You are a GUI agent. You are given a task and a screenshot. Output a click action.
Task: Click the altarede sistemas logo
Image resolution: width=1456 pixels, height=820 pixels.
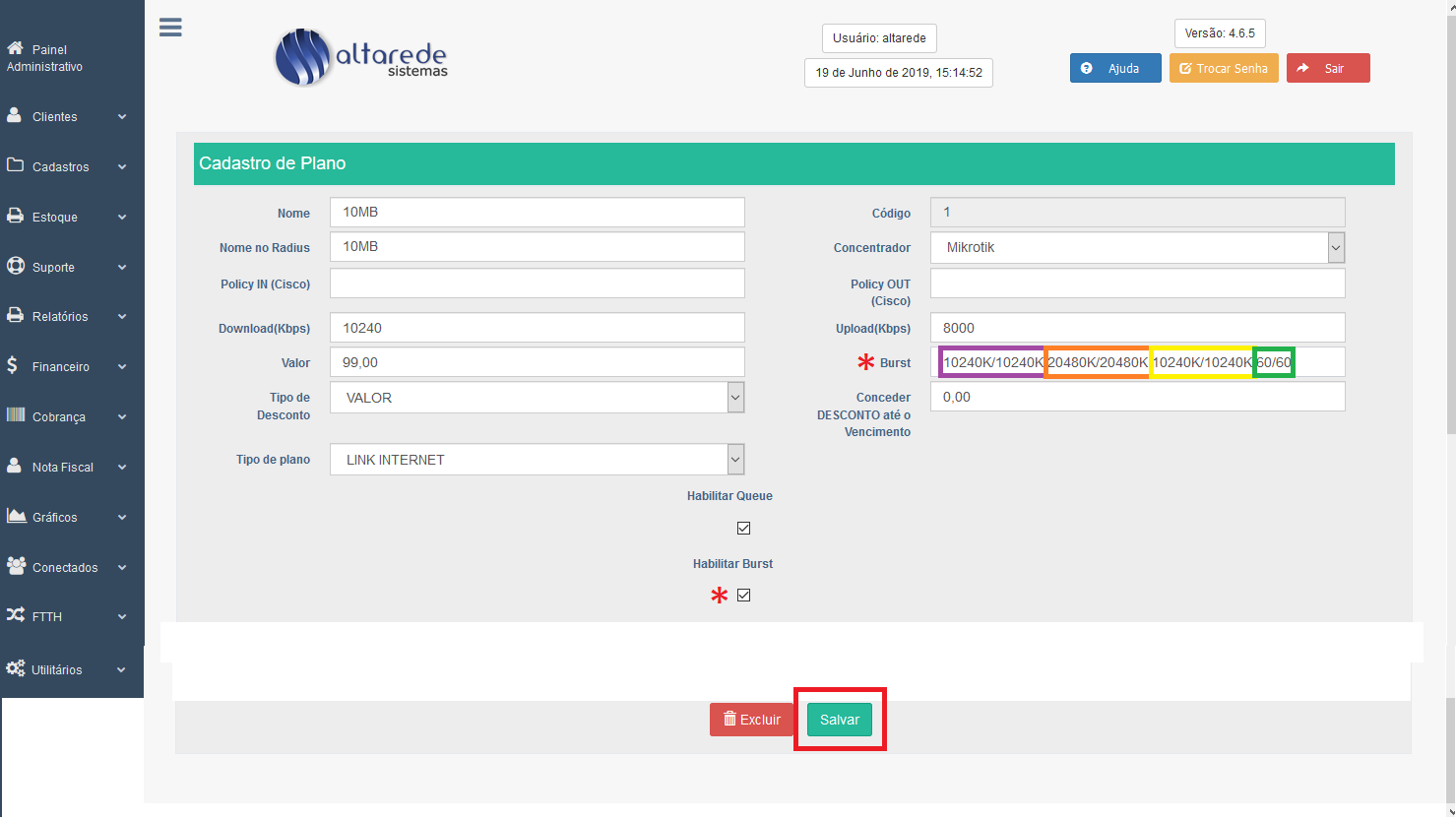click(x=361, y=57)
